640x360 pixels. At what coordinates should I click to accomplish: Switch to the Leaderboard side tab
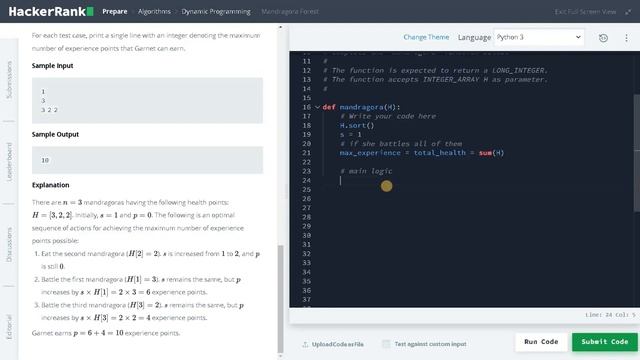[9, 162]
